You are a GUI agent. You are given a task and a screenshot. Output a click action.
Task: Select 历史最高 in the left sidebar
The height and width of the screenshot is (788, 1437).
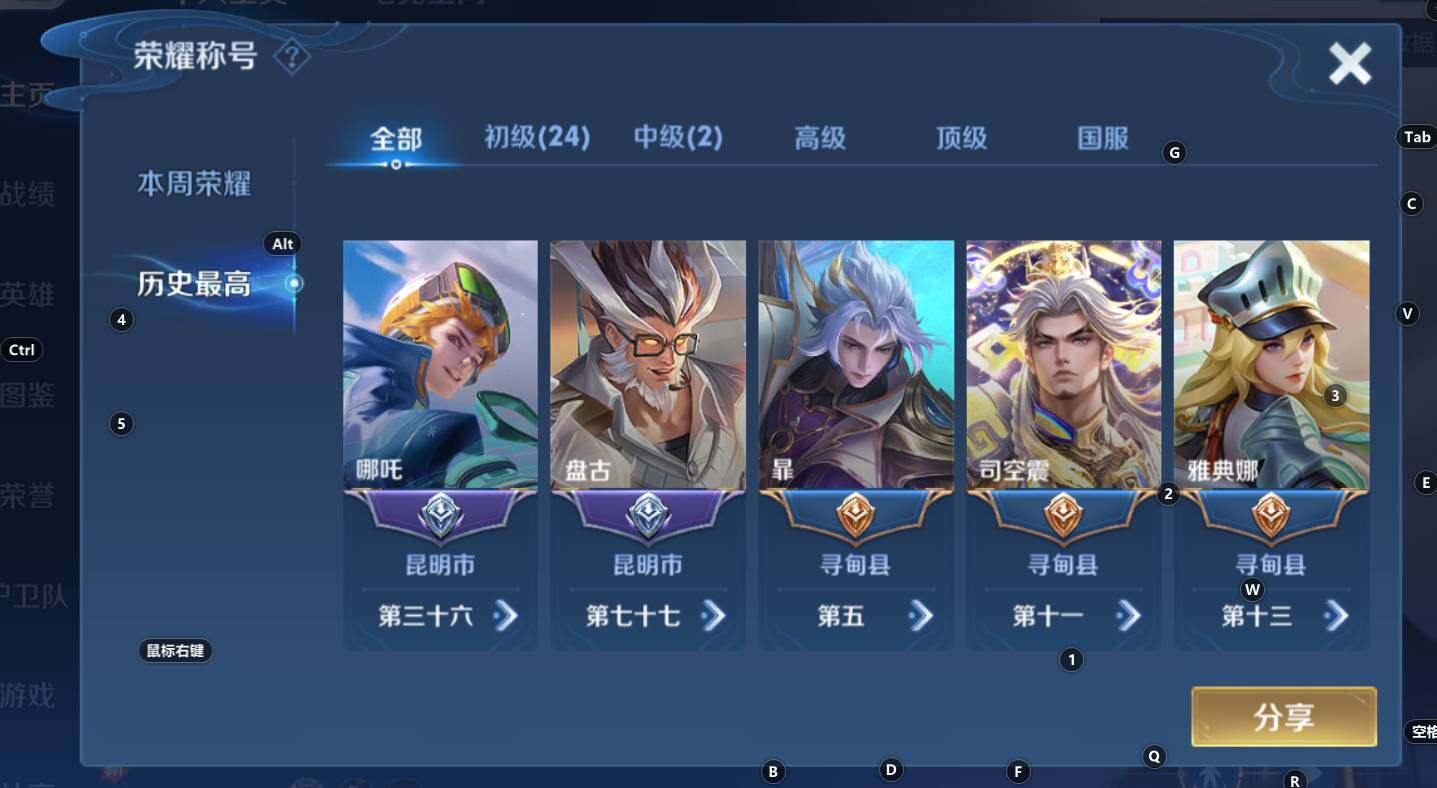point(194,285)
